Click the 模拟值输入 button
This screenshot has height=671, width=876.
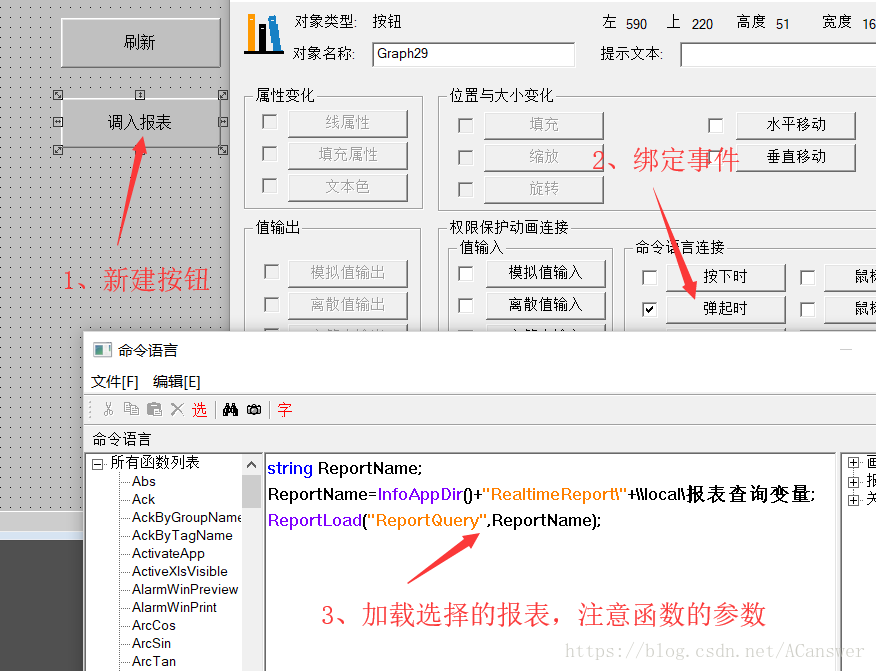pos(545,273)
